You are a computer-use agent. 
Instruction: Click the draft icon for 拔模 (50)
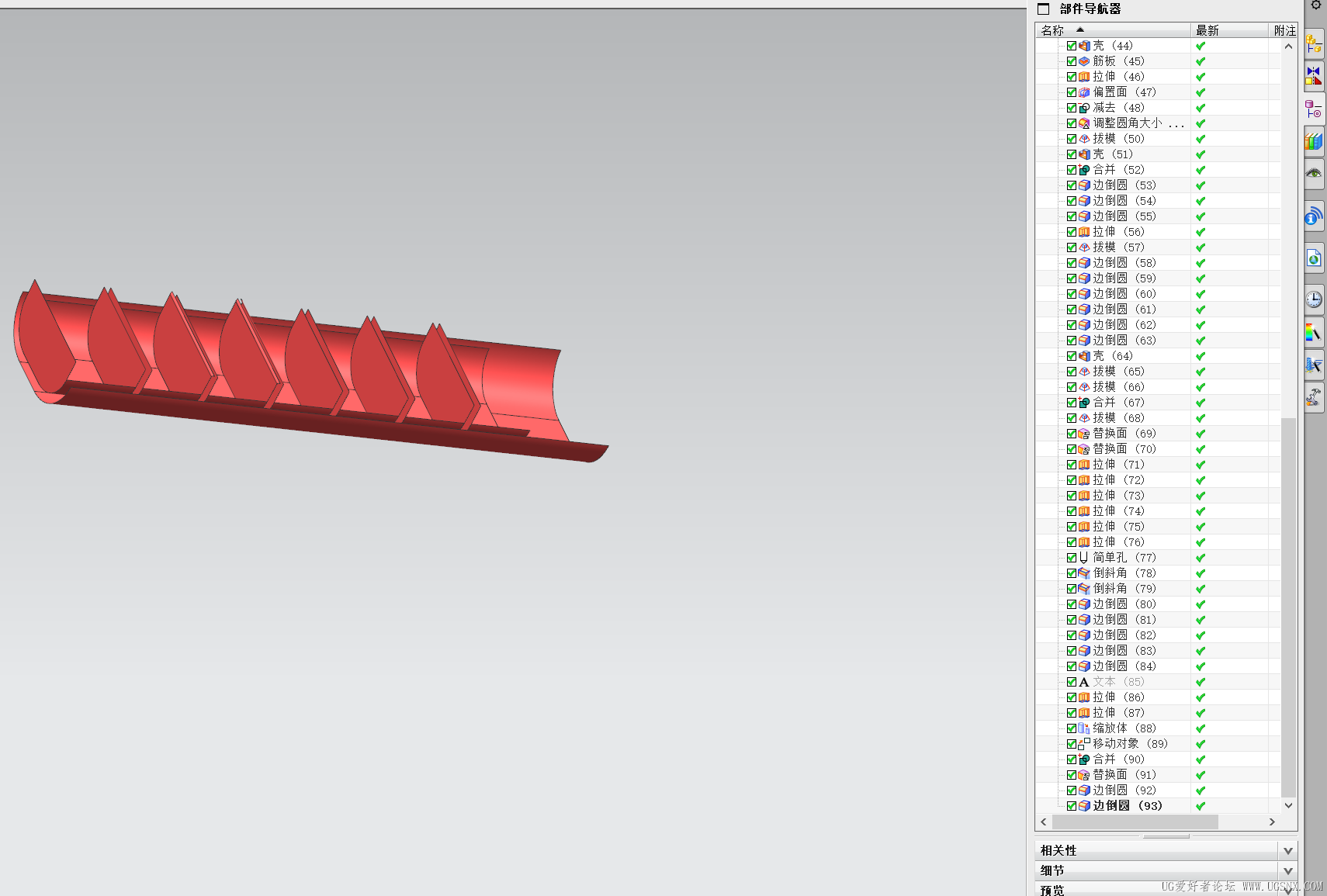point(1084,139)
